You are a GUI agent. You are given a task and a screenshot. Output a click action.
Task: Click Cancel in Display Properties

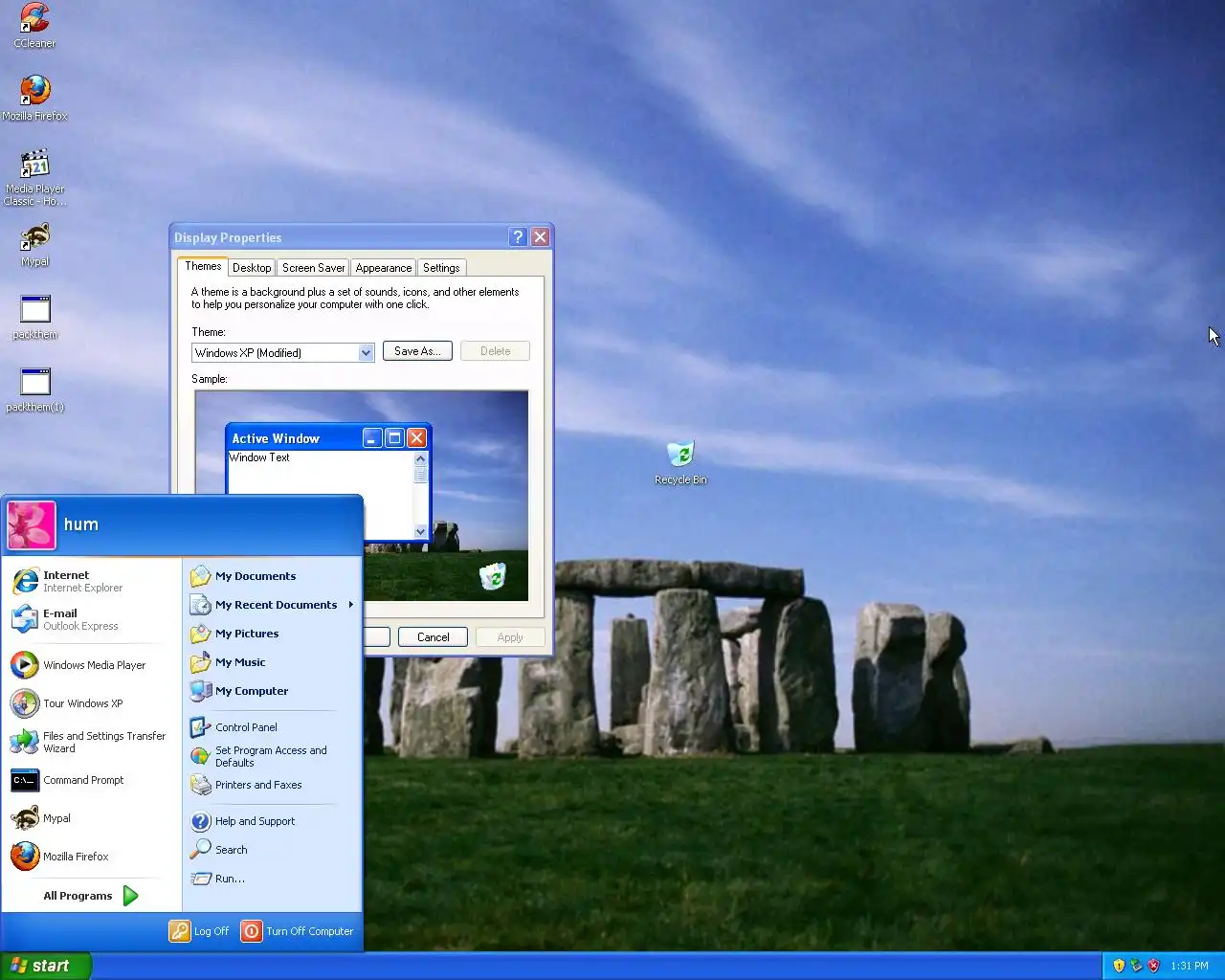click(433, 637)
